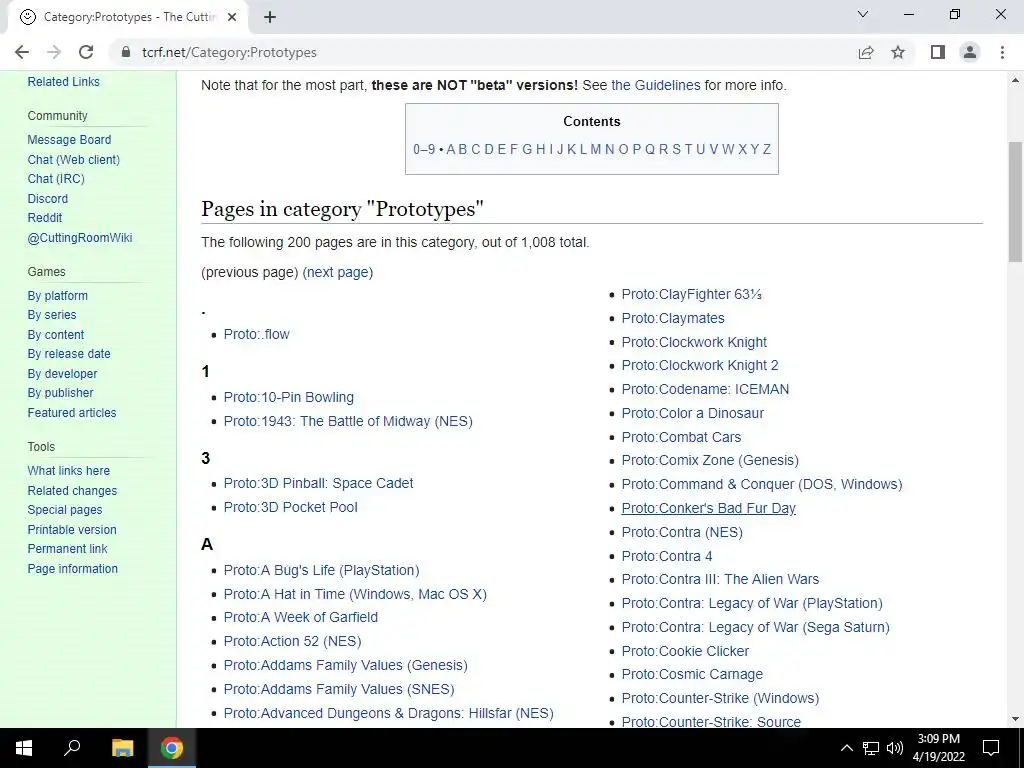
Task: Open Proto:10-Pin Bowling page
Action: (289, 397)
